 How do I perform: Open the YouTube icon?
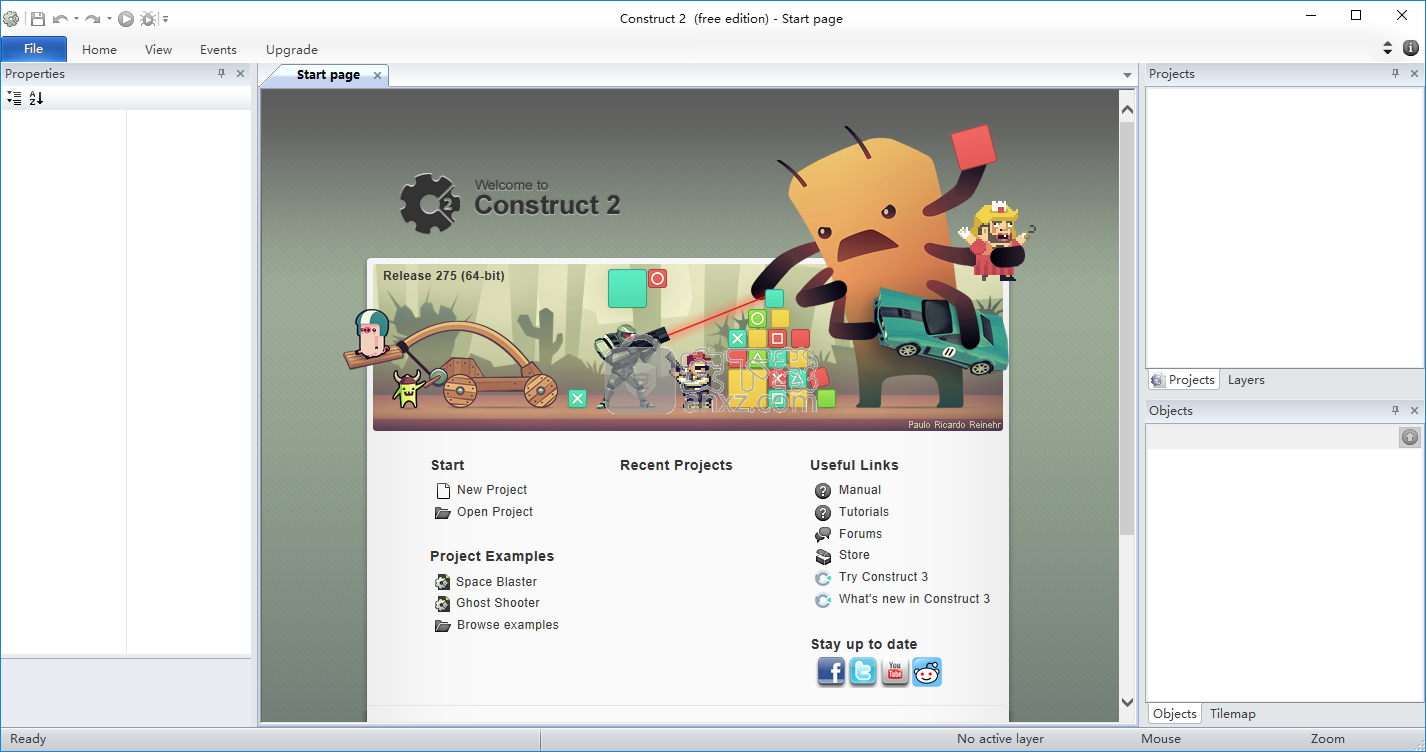pyautogui.click(x=895, y=672)
